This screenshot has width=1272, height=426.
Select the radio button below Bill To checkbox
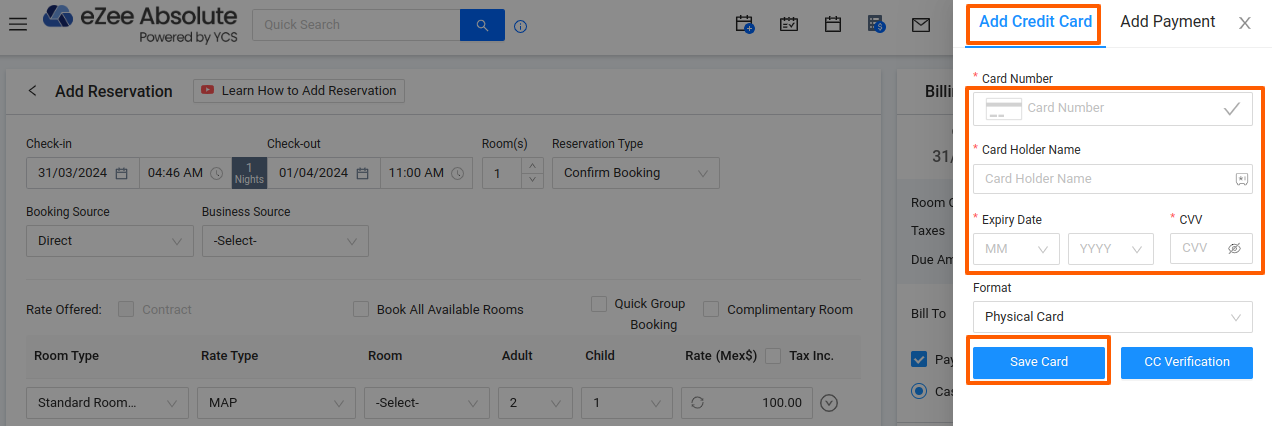(919, 391)
